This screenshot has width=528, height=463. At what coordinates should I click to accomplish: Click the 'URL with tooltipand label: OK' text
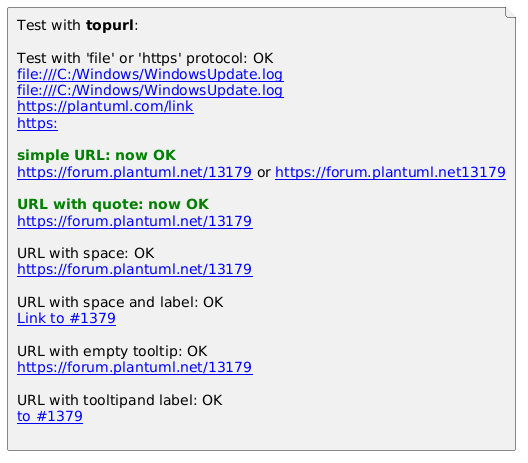tap(120, 400)
